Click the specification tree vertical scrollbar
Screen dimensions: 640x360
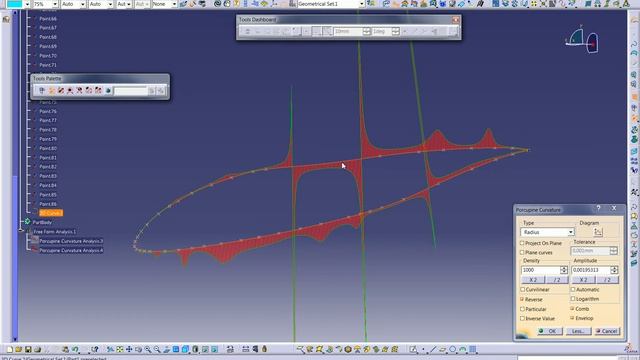15,176
